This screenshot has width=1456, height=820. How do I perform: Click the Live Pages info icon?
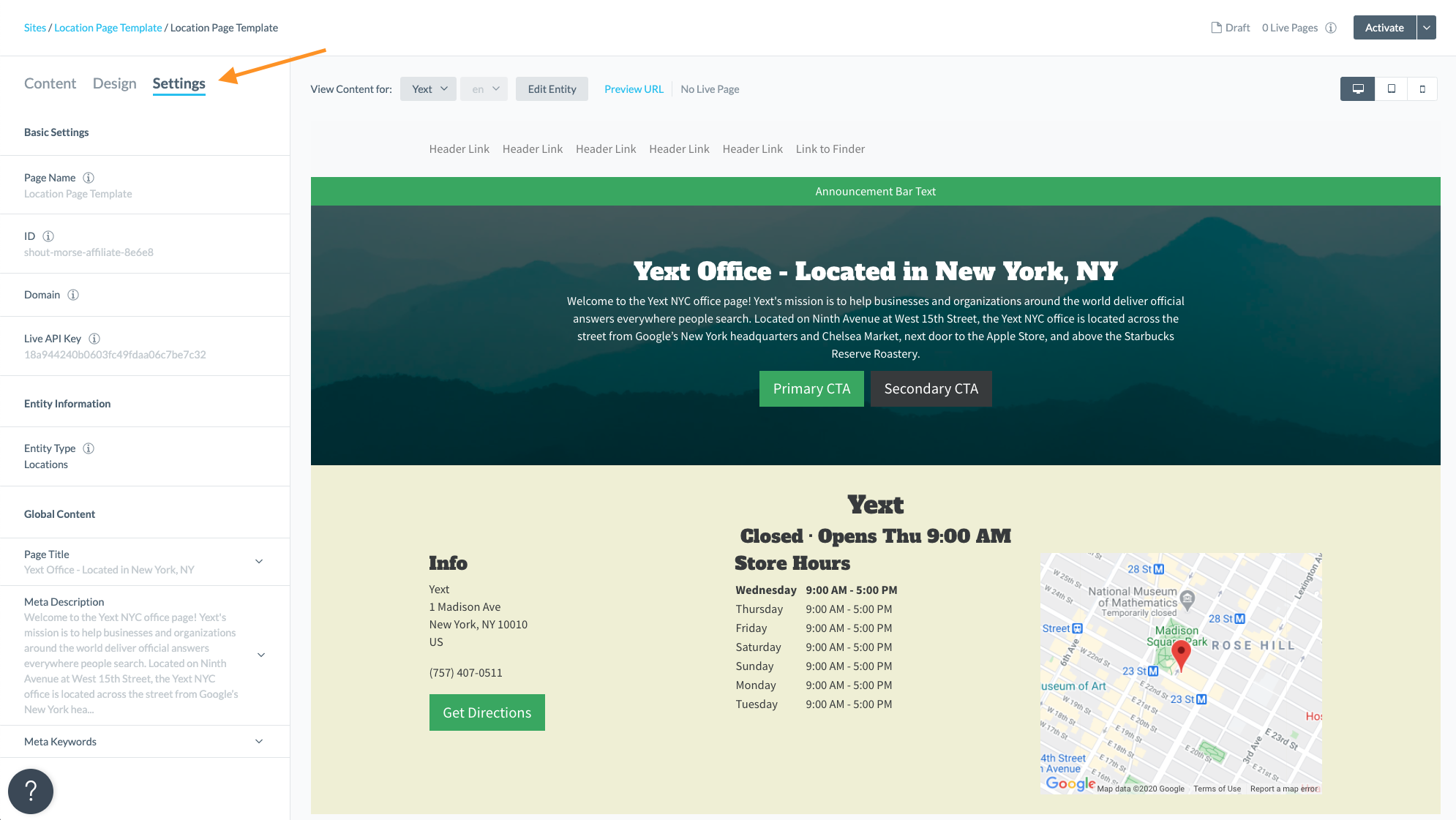[x=1331, y=28]
